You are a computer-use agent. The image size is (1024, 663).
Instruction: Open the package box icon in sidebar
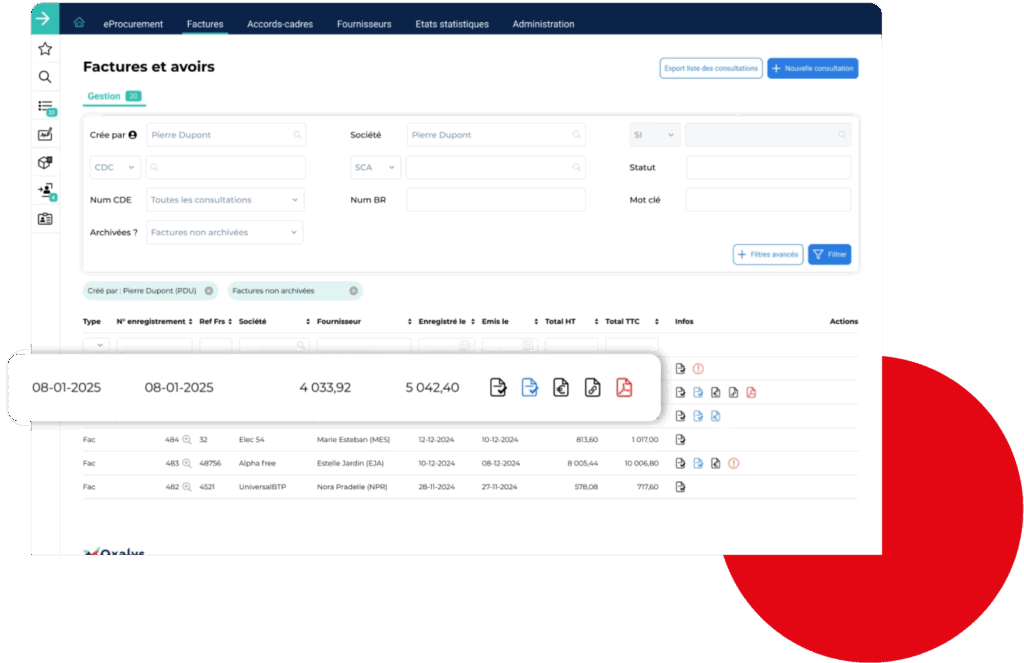45,162
